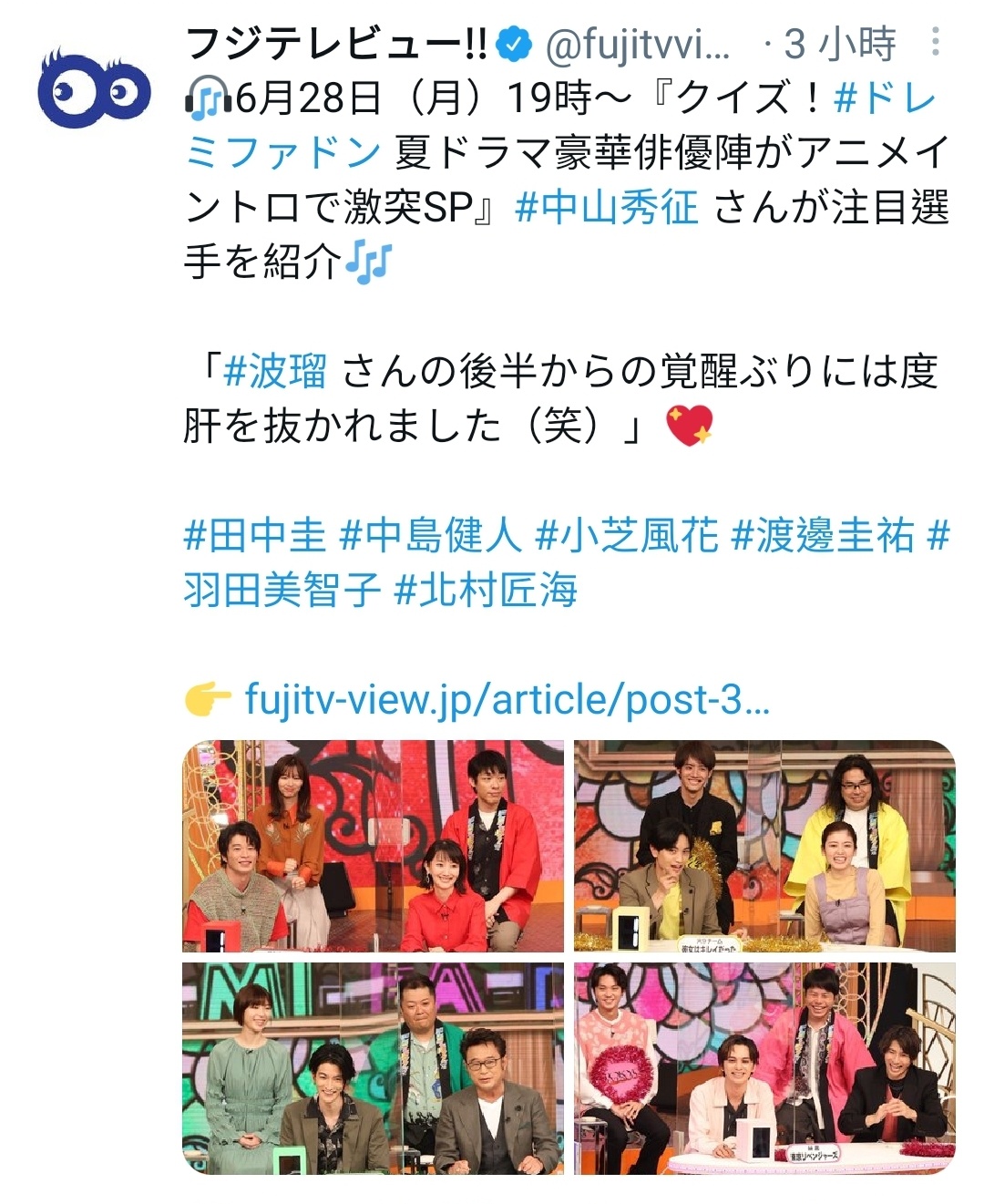View the bottom-right photo with pink jacket
Viewport: 984px width, 1204px height.
pos(765,1068)
